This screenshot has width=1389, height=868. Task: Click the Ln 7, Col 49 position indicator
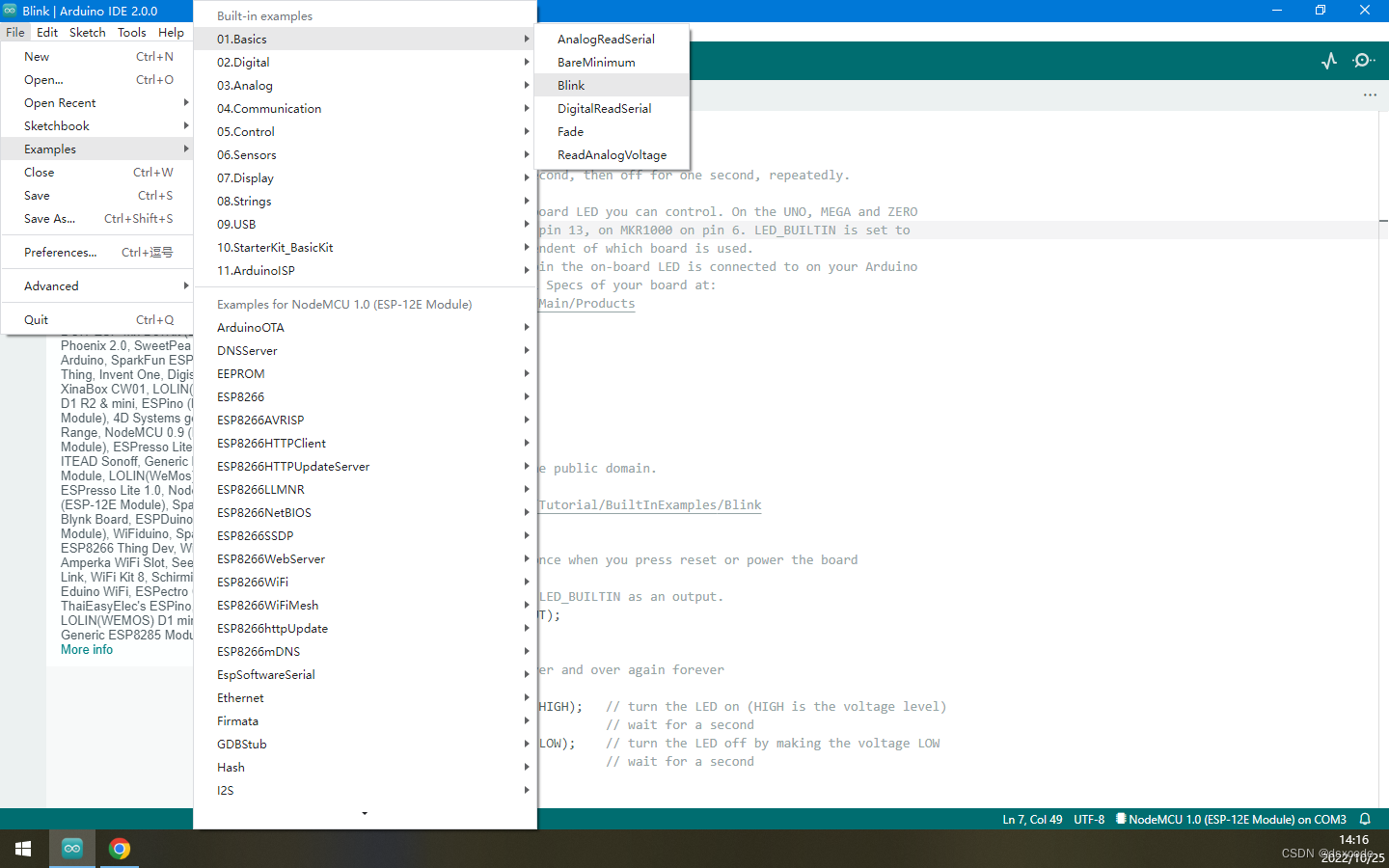1032,819
